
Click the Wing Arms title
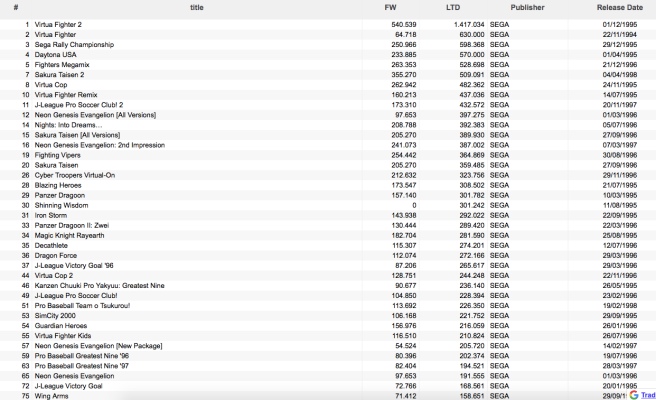coord(51,396)
